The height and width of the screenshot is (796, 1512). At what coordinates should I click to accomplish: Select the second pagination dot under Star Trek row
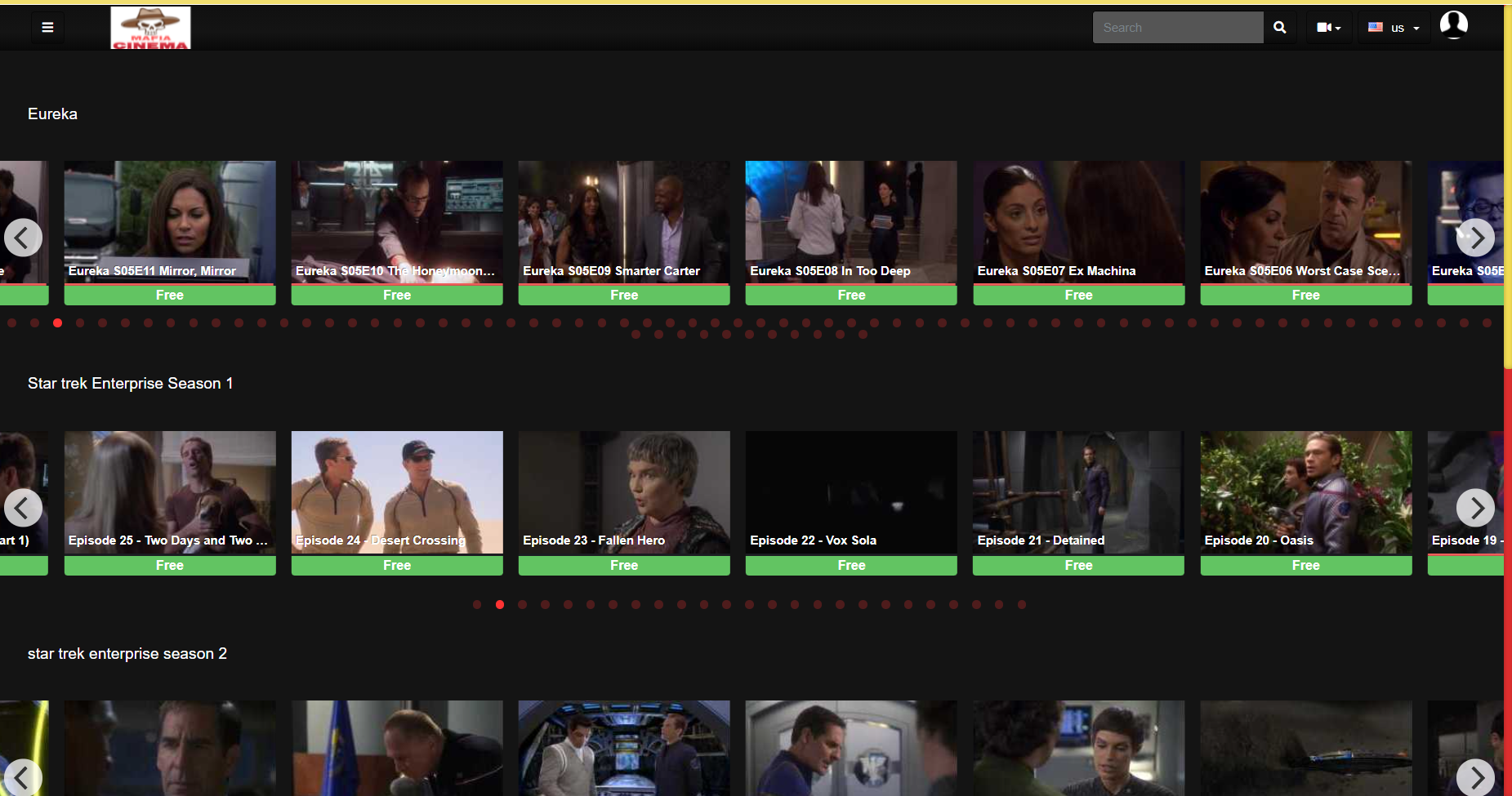pyautogui.click(x=500, y=605)
